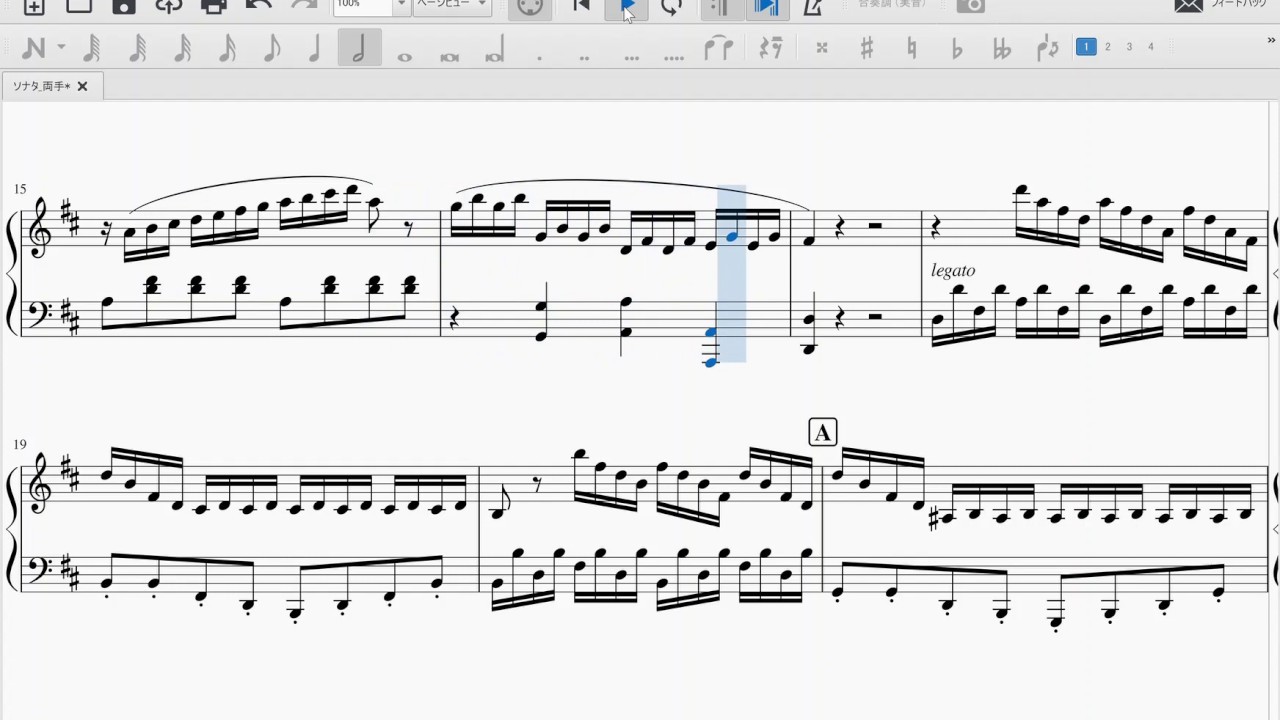The width and height of the screenshot is (1280, 720).
Task: Open feedback envelope link
Action: click(1220, 5)
